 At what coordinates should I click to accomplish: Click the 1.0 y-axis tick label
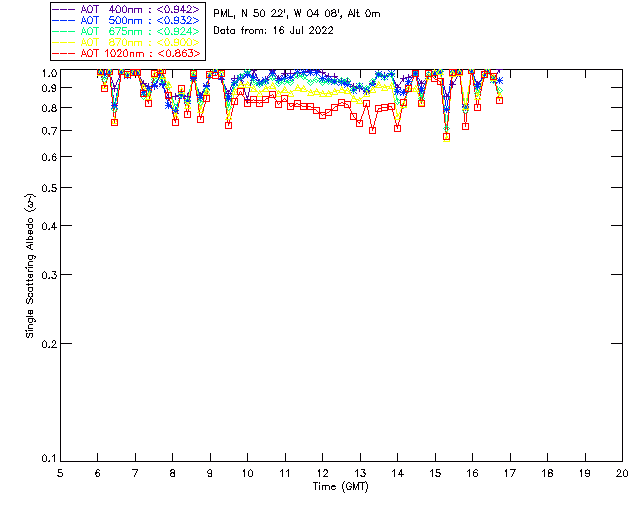tap(49, 73)
